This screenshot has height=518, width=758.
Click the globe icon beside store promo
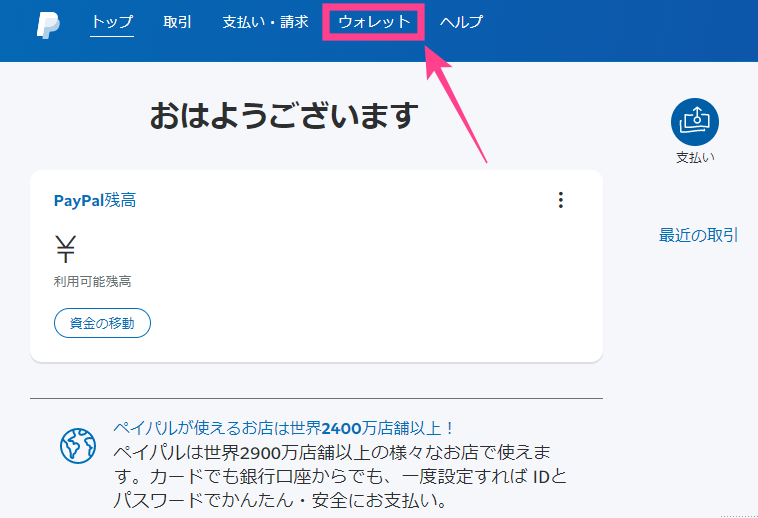[78, 446]
